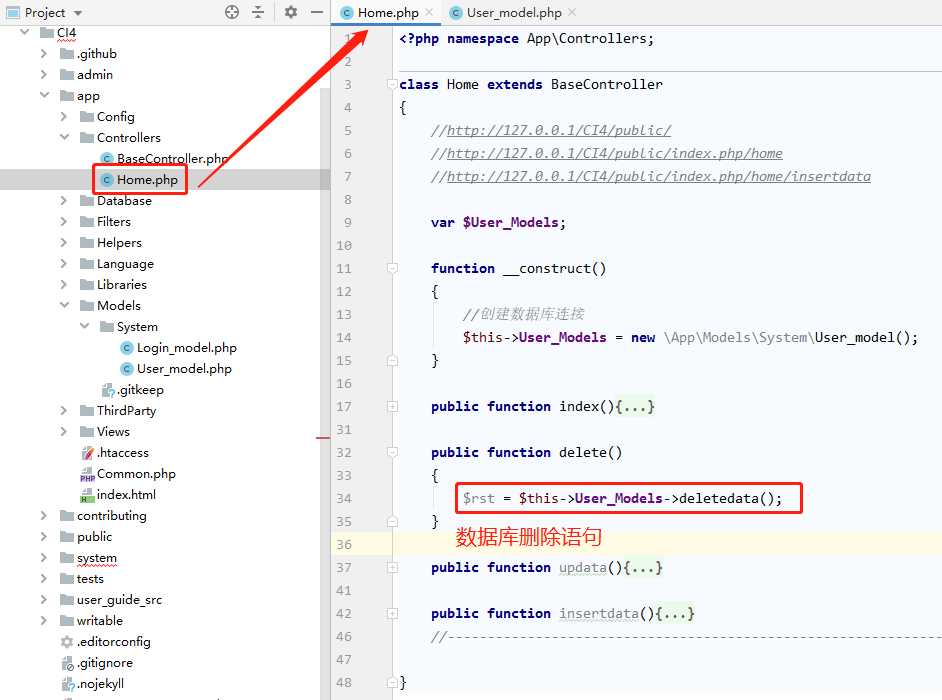Open Project panel settings gear

pyautogui.click(x=291, y=12)
